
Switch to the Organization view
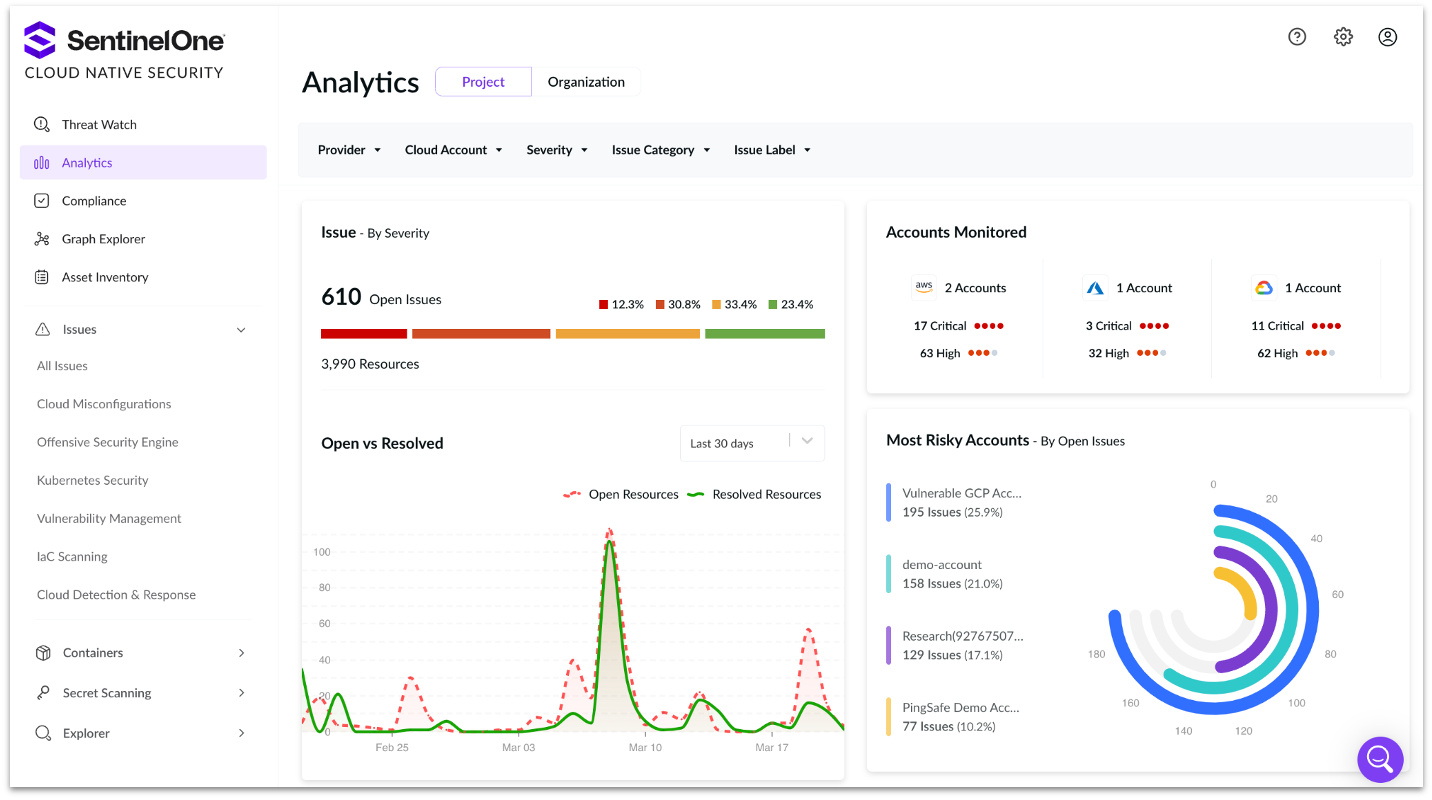coord(587,81)
